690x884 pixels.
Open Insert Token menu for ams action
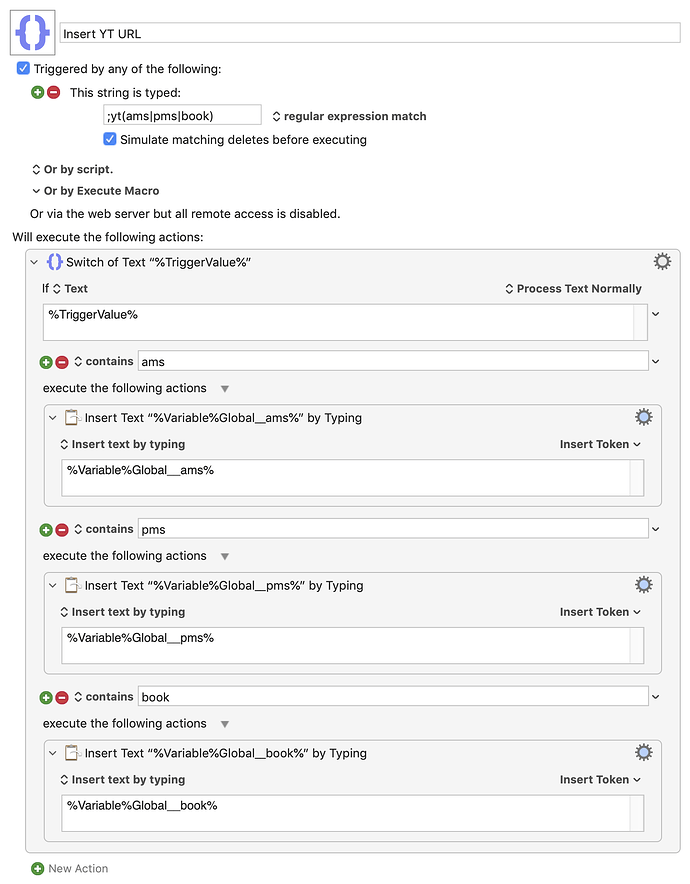point(600,444)
